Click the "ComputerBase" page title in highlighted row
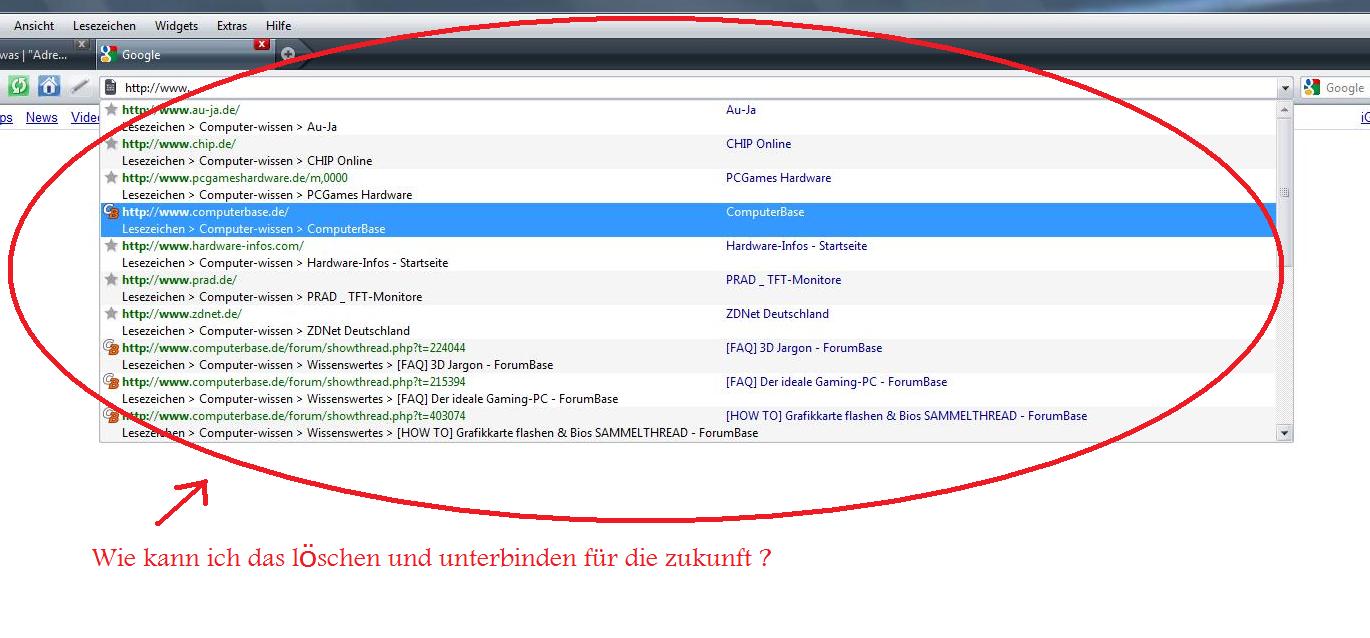The width and height of the screenshot is (1370, 638). coord(765,212)
